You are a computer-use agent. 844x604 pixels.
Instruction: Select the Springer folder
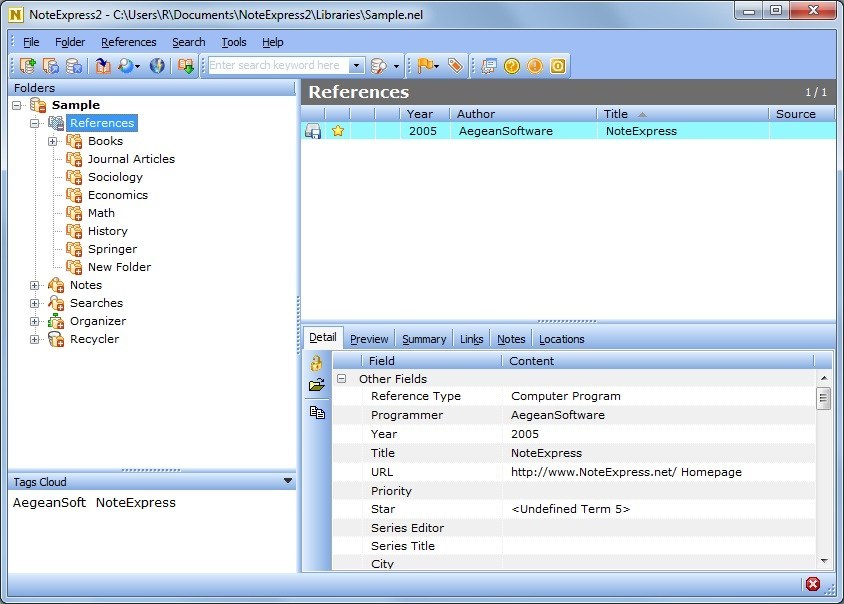click(112, 249)
